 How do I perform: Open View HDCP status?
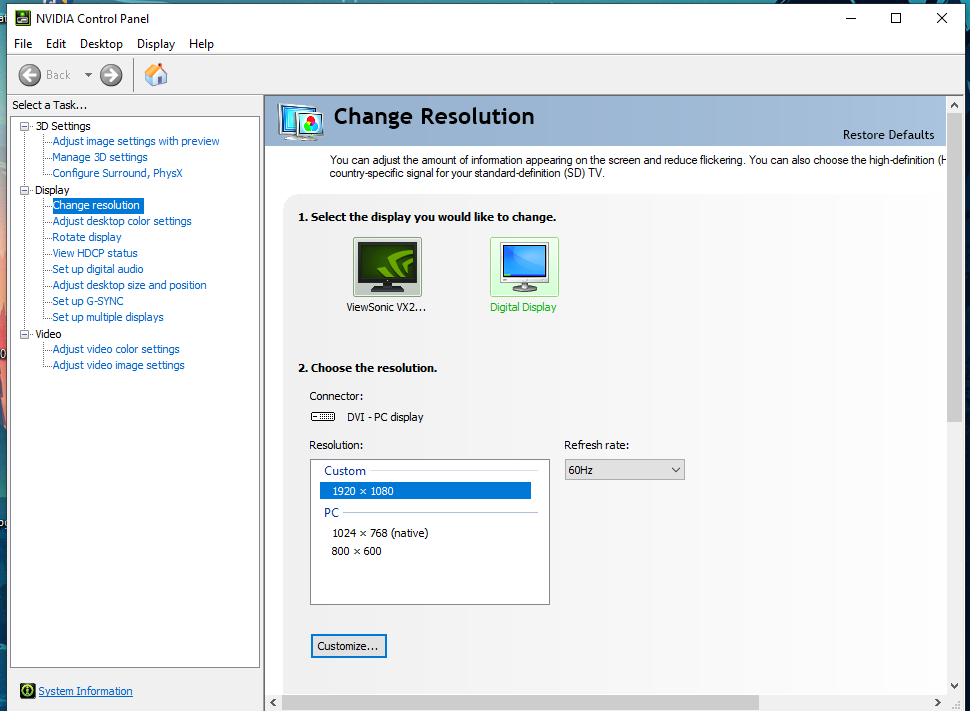95,253
